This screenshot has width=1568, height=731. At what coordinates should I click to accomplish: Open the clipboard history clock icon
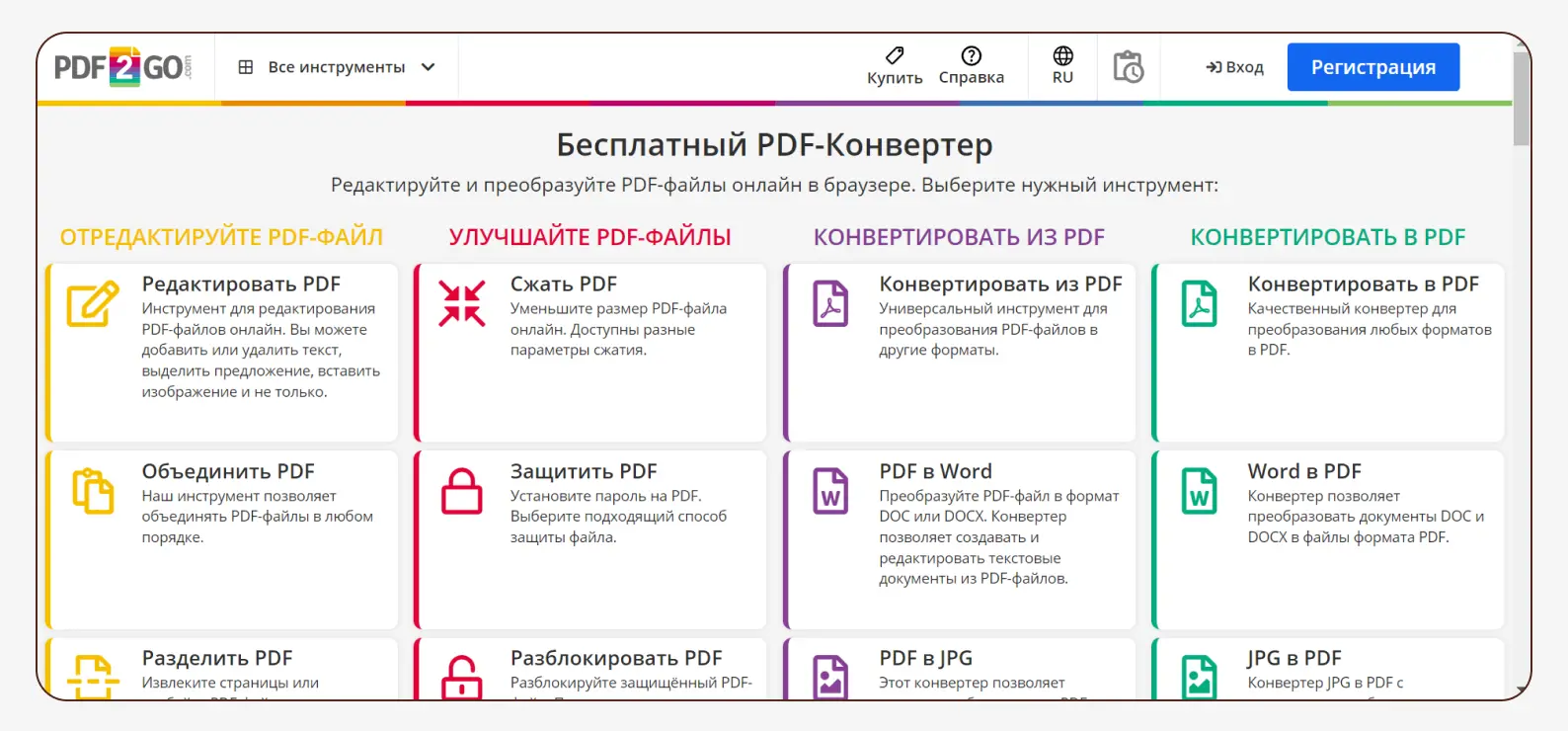tap(1128, 67)
